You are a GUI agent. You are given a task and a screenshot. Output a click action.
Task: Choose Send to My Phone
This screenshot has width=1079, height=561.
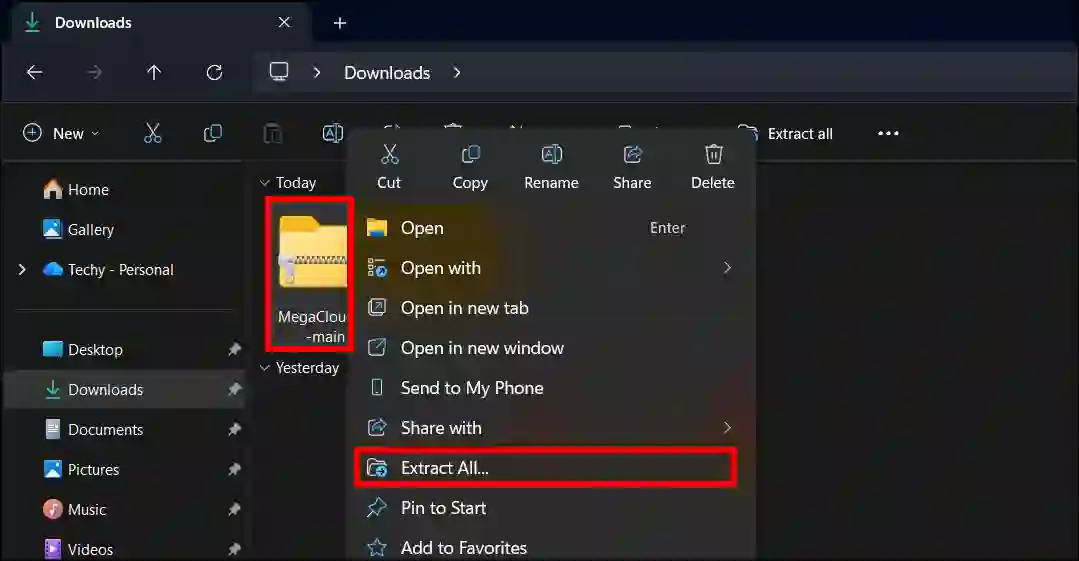546,388
